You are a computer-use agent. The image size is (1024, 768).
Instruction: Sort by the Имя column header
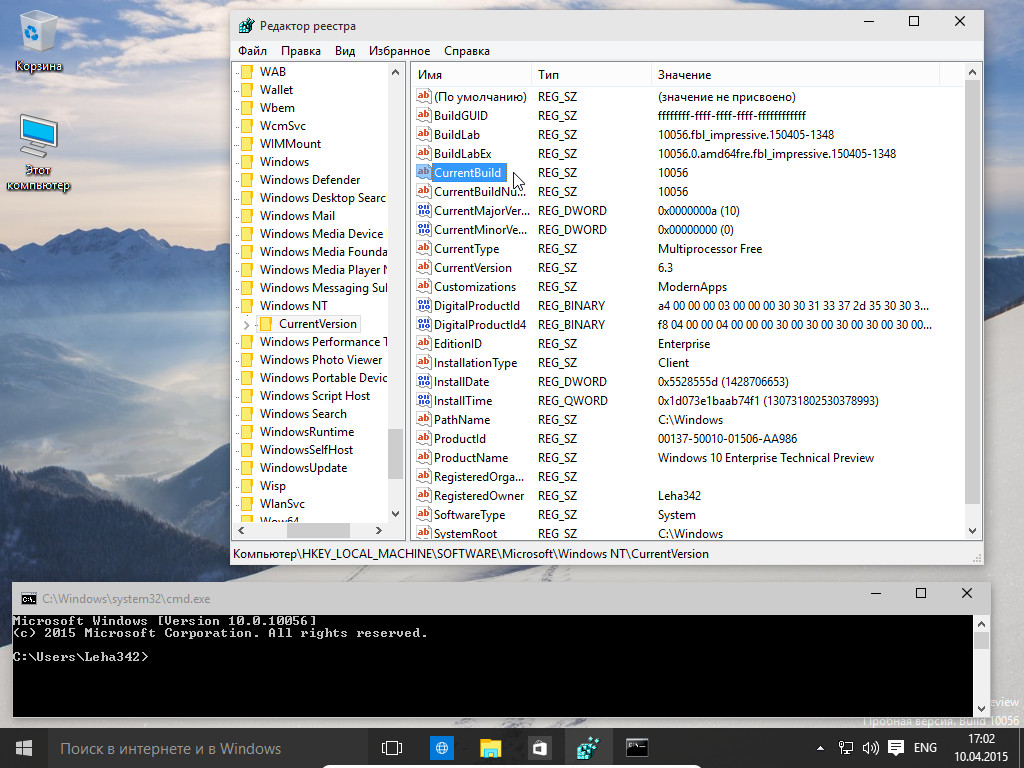(471, 75)
